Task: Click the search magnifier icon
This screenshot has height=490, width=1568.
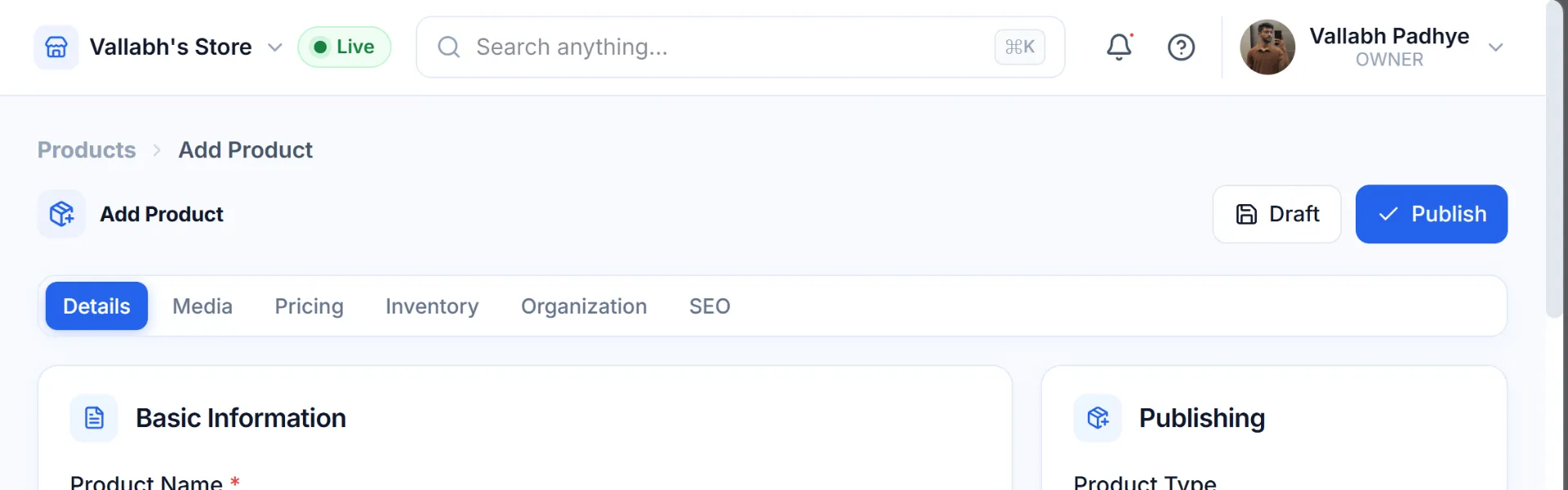Action: [x=448, y=47]
